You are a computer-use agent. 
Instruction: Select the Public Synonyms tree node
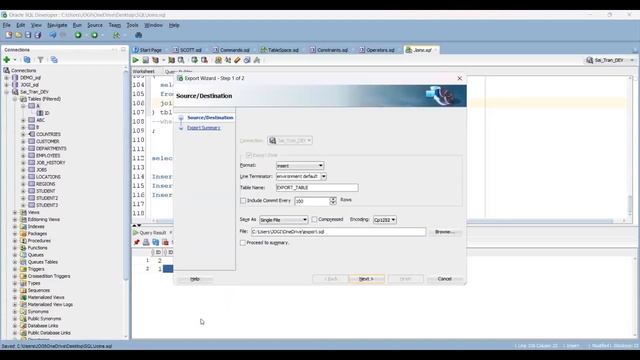44,319
